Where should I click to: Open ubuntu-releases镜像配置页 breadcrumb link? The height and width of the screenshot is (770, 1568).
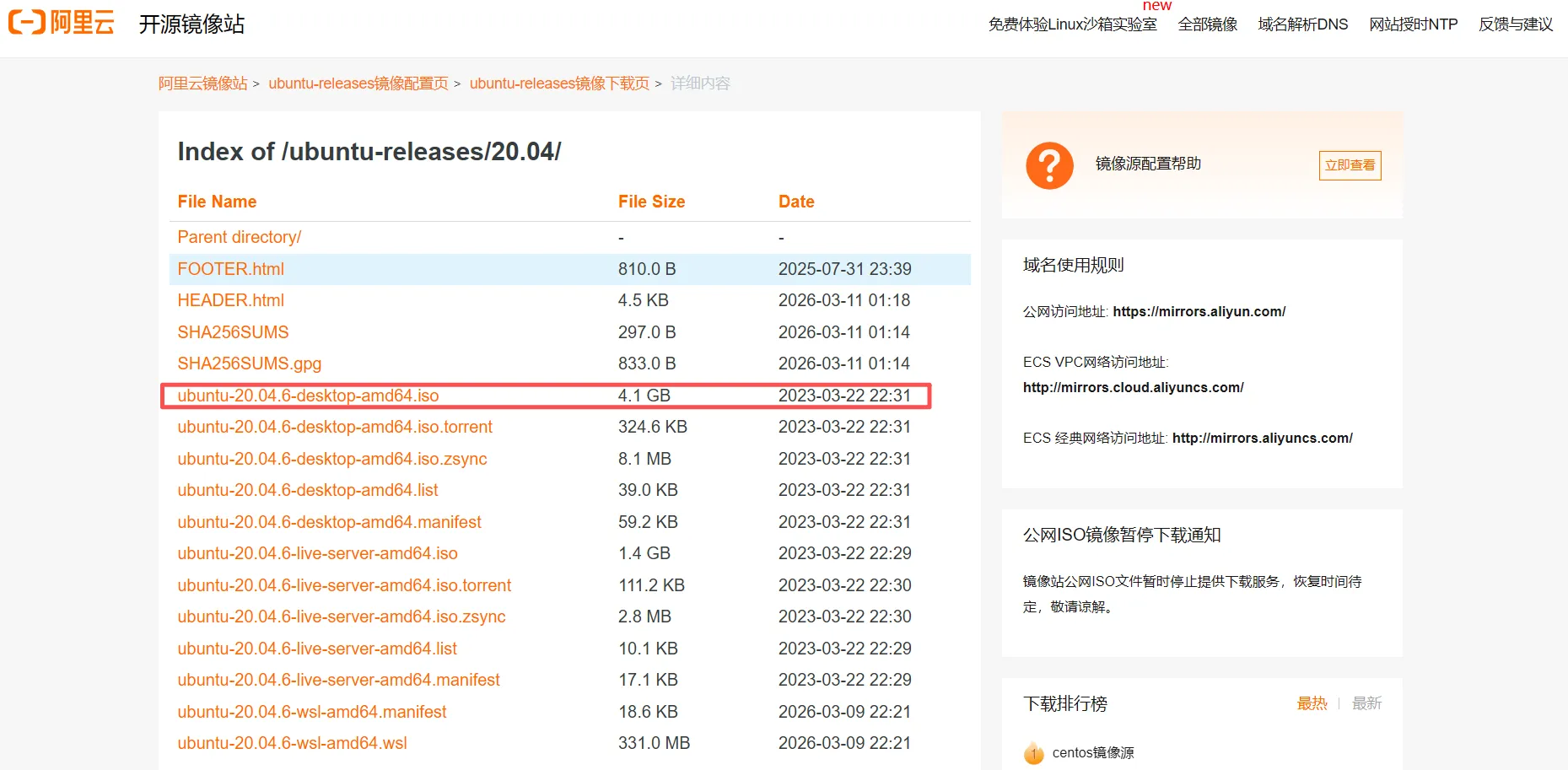click(358, 83)
